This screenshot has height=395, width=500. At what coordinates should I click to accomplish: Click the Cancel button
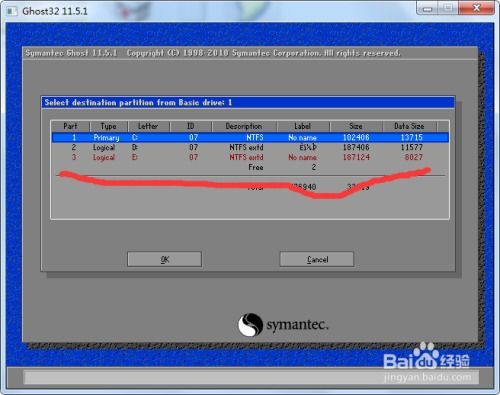[317, 259]
